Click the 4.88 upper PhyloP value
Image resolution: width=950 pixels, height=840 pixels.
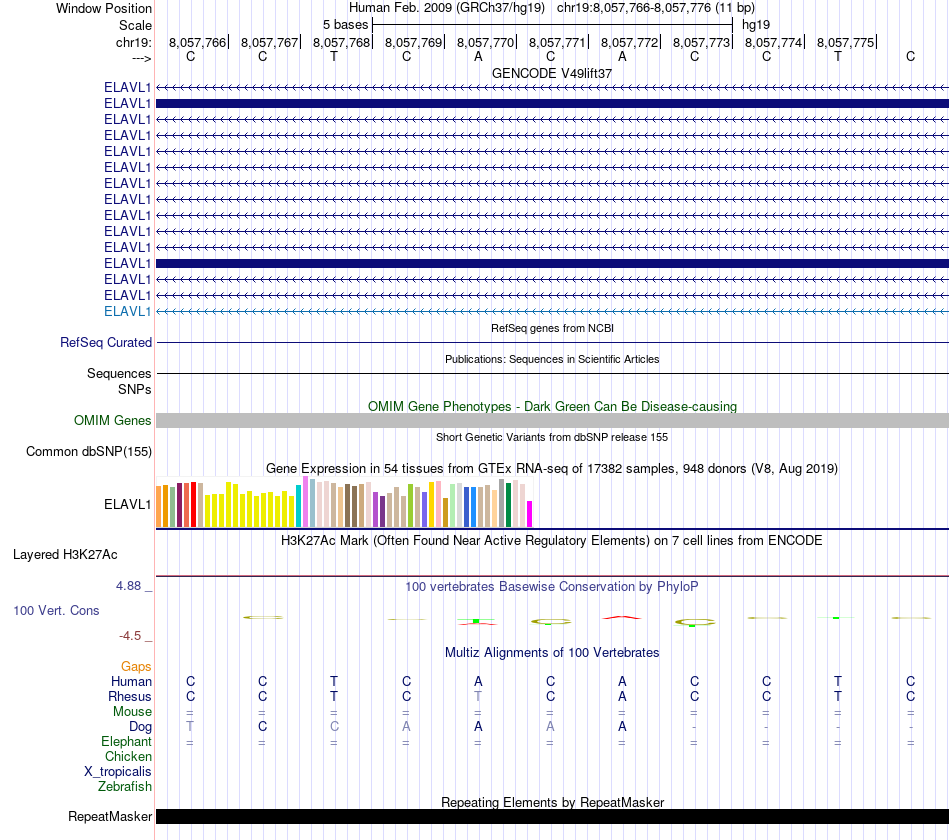point(128,586)
